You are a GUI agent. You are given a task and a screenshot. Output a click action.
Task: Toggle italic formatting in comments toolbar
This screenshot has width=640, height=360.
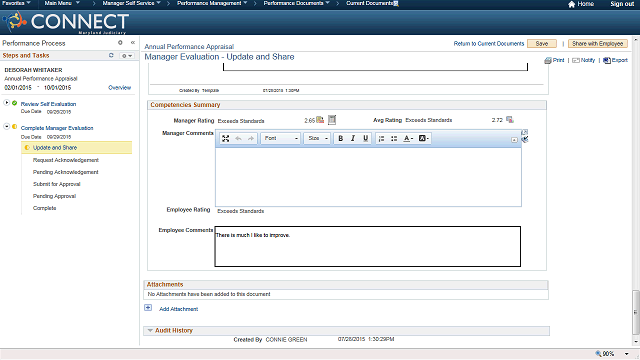(x=353, y=138)
